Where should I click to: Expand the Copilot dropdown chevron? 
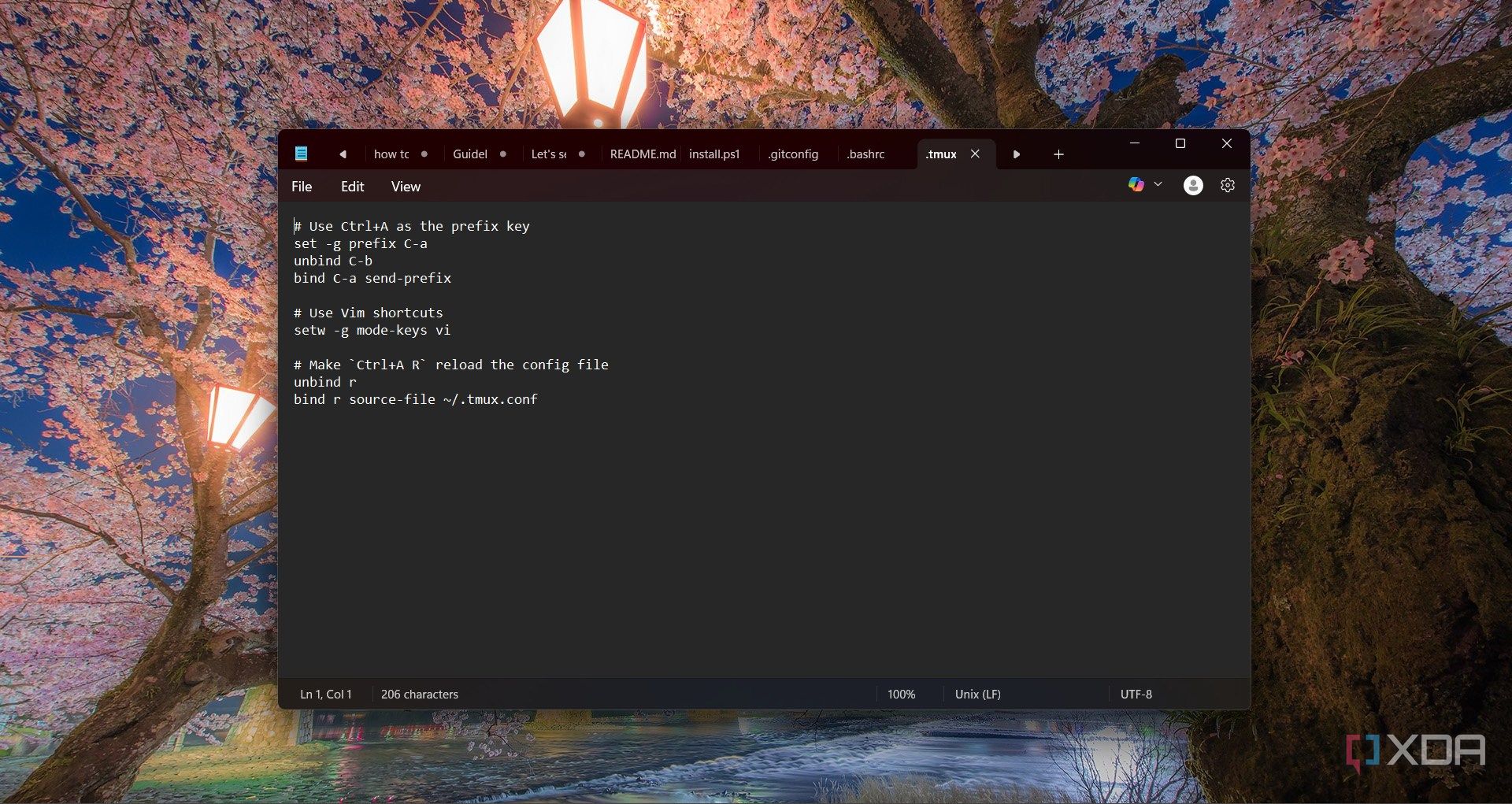tap(1158, 184)
